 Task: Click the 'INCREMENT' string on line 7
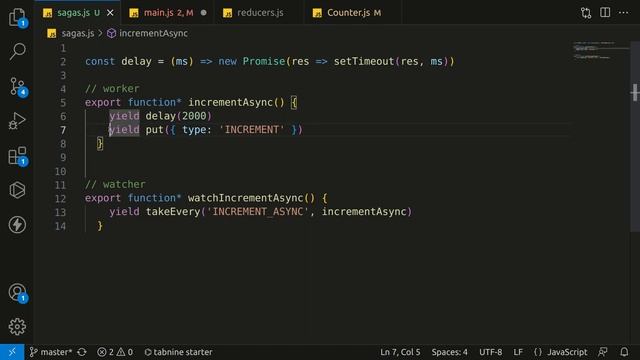pos(251,130)
